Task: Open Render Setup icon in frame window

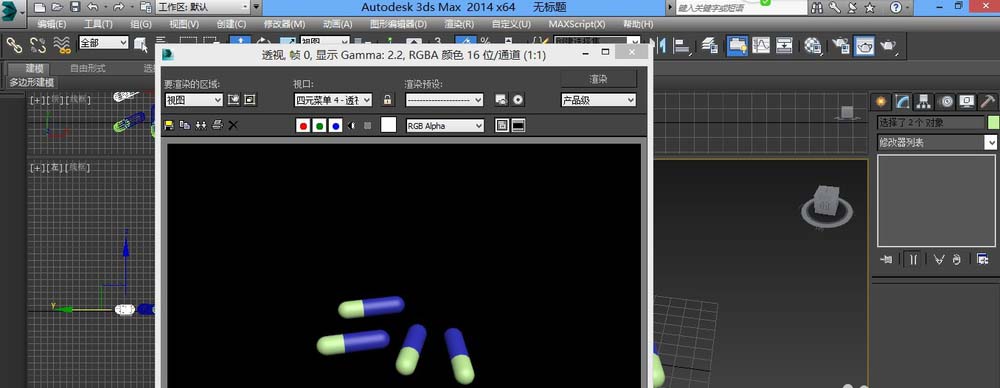Action: 501,100
